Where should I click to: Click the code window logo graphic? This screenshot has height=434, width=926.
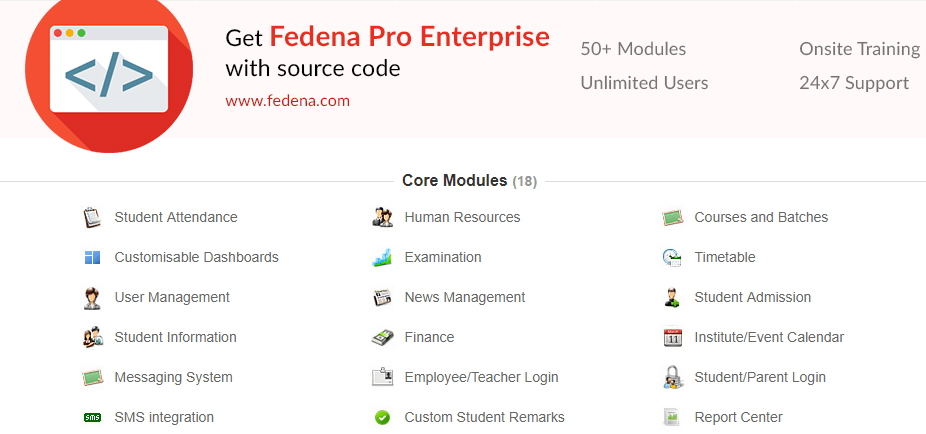point(109,71)
